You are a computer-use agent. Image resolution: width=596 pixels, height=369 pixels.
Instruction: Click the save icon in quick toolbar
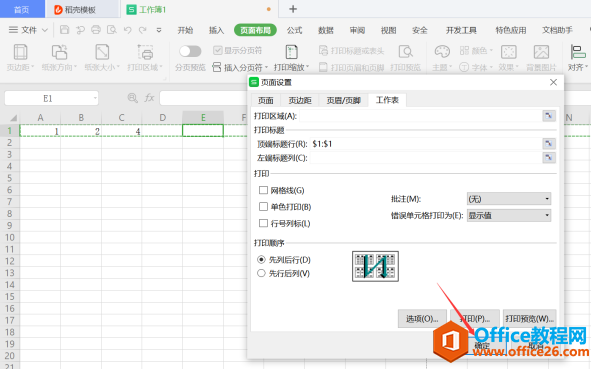(65, 30)
